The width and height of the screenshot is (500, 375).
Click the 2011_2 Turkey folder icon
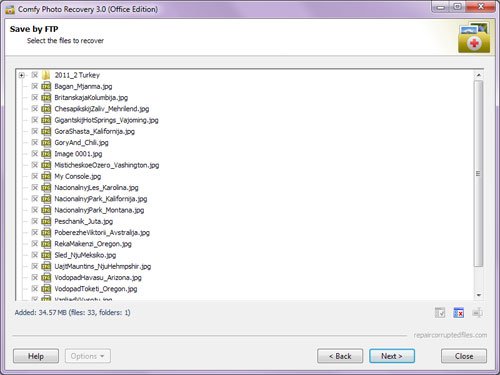click(x=46, y=75)
